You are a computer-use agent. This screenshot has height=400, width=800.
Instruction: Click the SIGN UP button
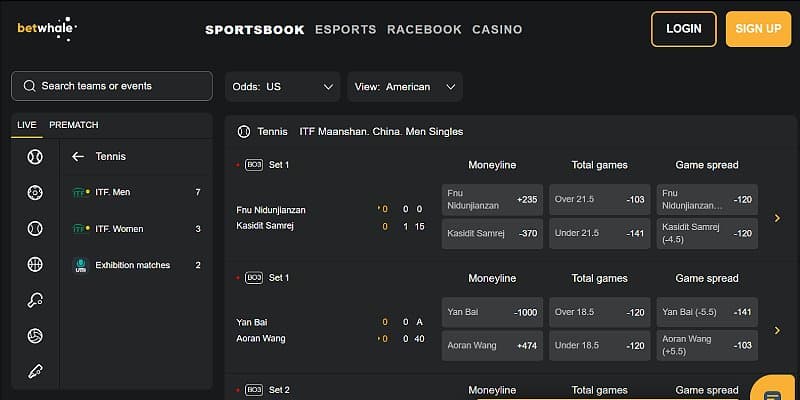coord(758,29)
